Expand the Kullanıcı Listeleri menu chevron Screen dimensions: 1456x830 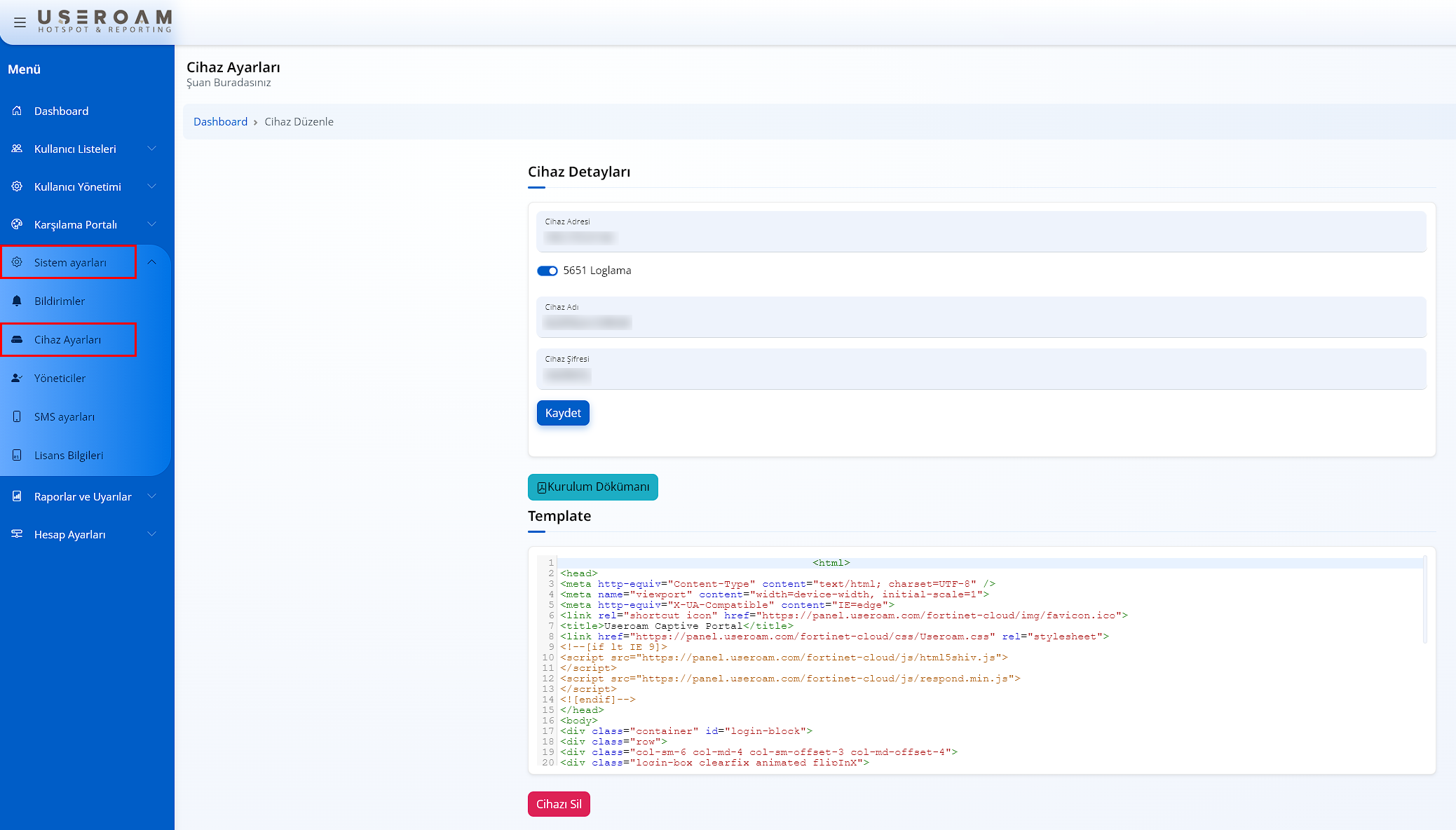click(151, 149)
